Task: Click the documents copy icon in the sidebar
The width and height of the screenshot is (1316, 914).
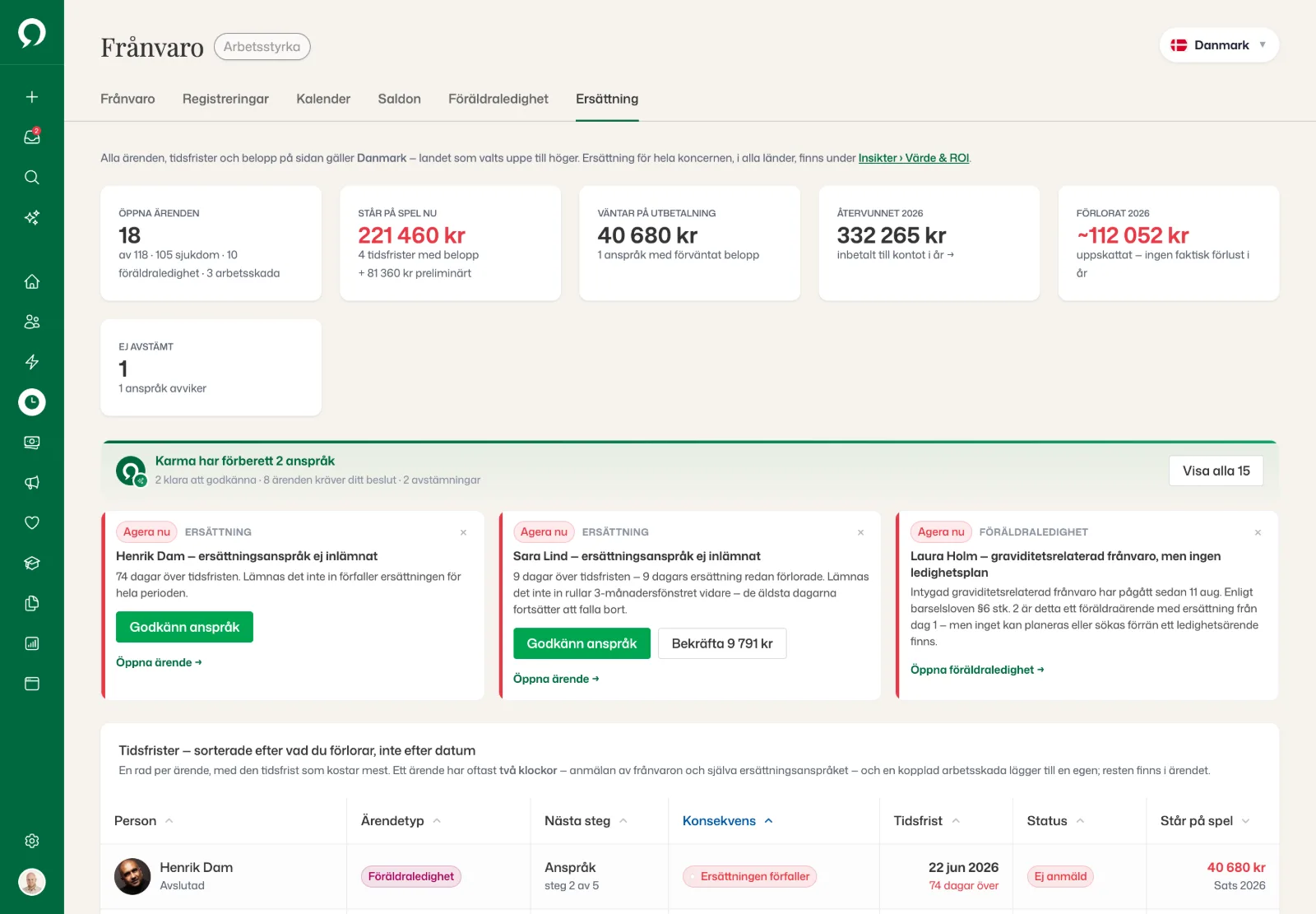Action: click(x=32, y=604)
